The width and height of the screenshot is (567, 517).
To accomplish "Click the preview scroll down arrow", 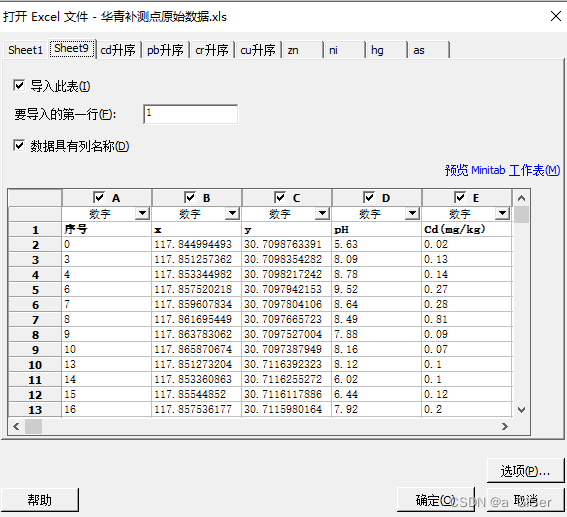I will 521,410.
